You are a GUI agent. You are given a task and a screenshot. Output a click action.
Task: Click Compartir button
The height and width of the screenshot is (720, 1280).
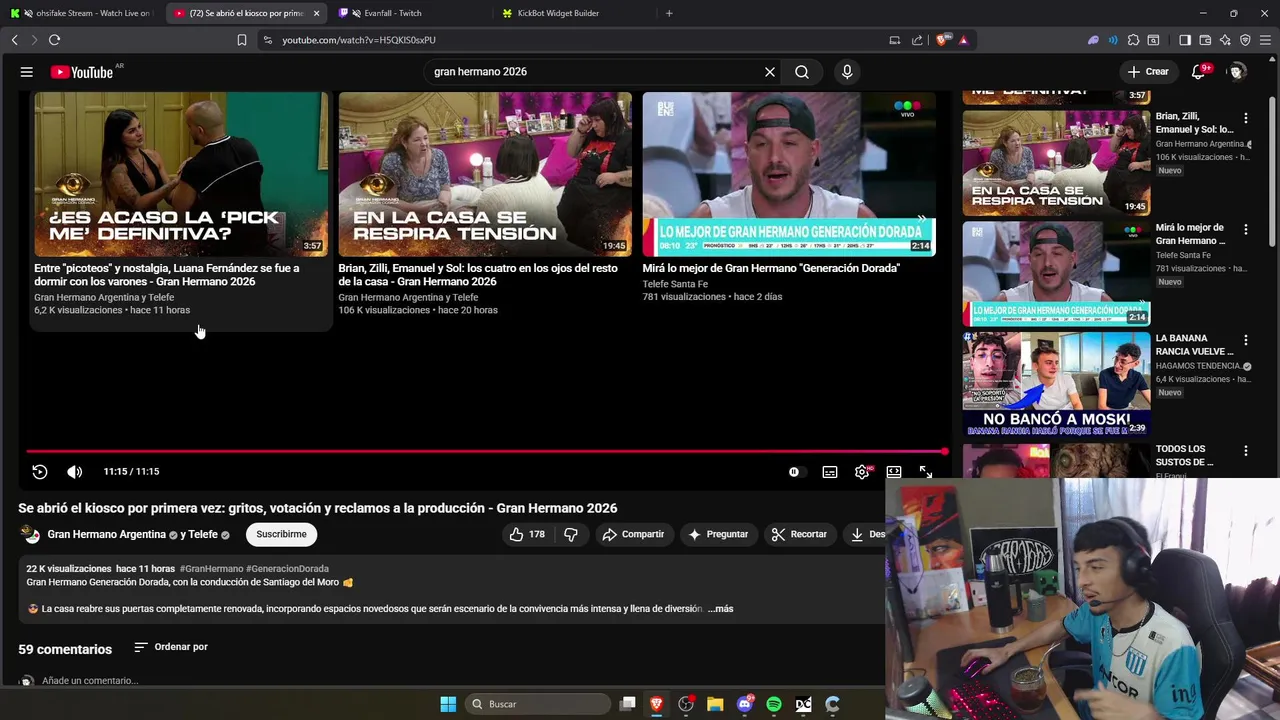633,534
